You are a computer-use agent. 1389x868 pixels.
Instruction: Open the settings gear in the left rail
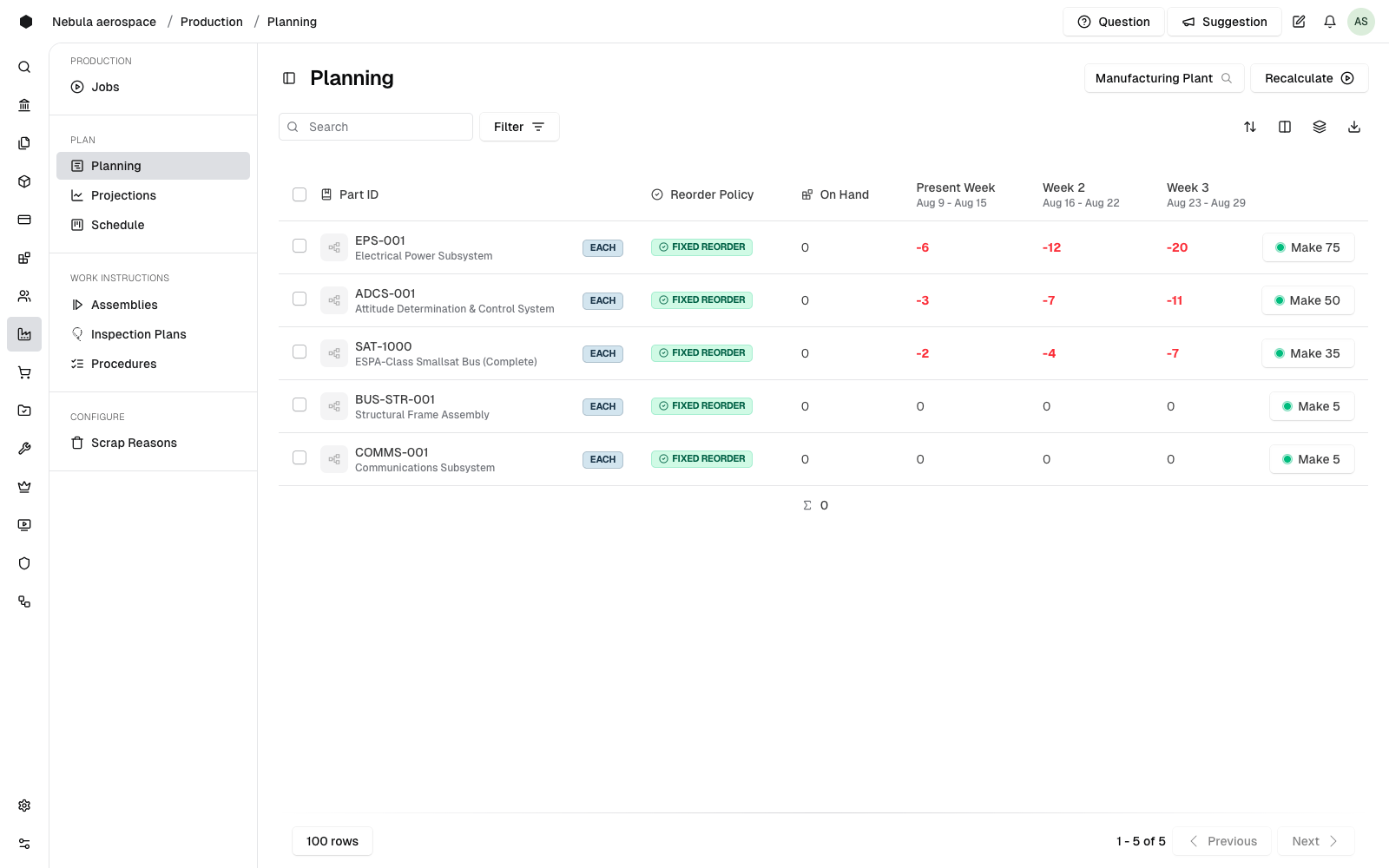coord(24,806)
